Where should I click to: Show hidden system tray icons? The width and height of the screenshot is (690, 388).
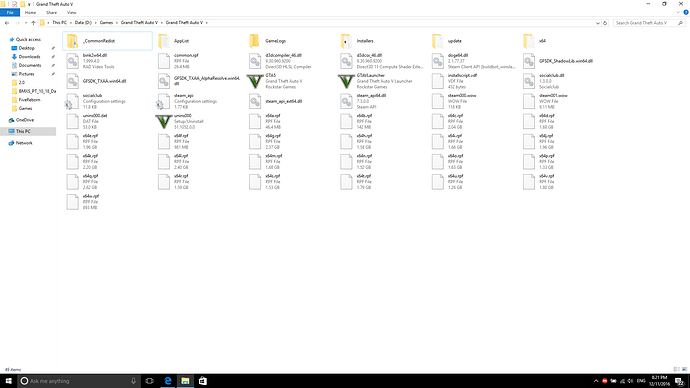pyautogui.click(x=596, y=381)
